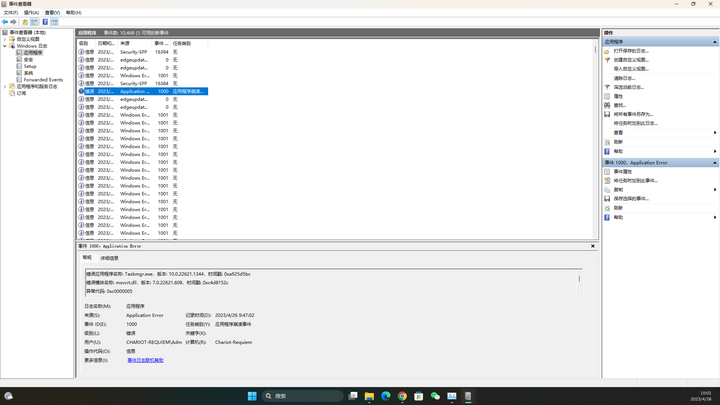
Task: Select the Security-SPP event 16394 row
Action: coord(143,52)
